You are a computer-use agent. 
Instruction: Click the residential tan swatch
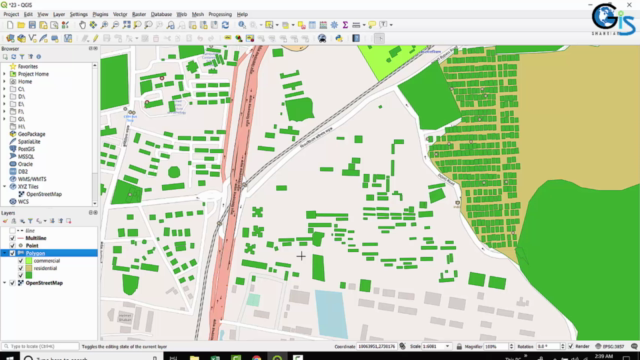pos(29,268)
